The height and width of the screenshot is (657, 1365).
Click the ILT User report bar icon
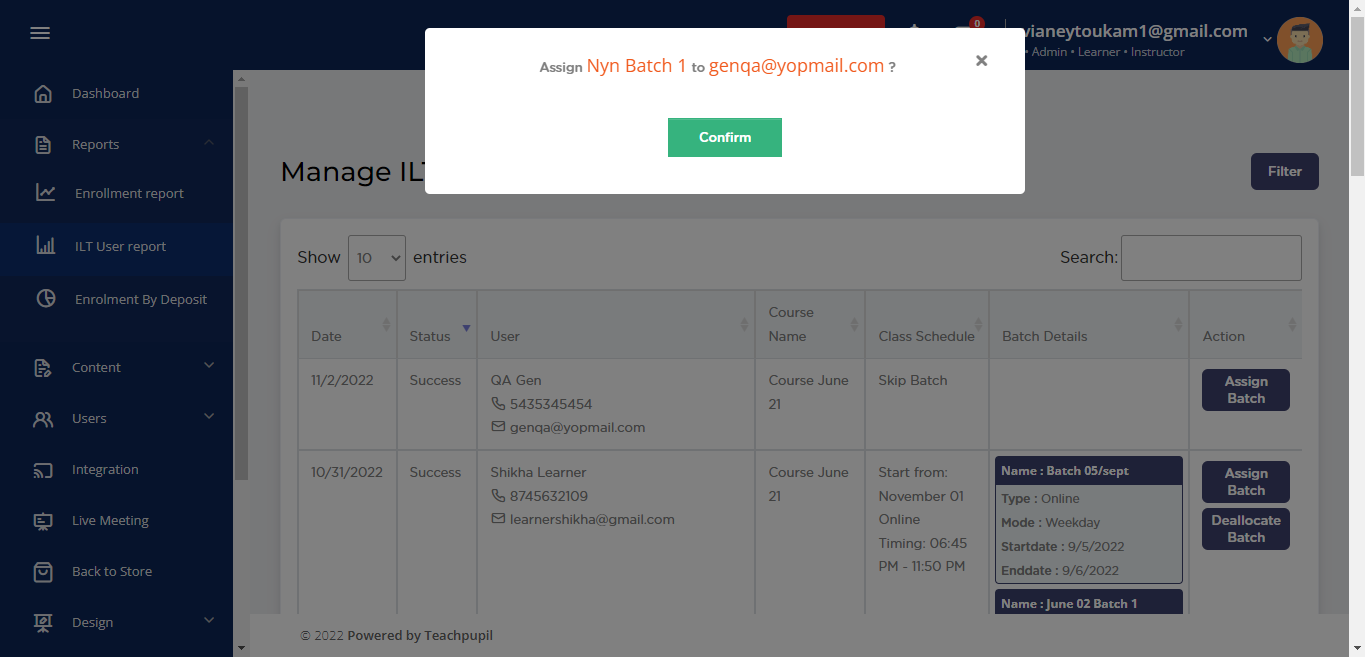(x=46, y=246)
